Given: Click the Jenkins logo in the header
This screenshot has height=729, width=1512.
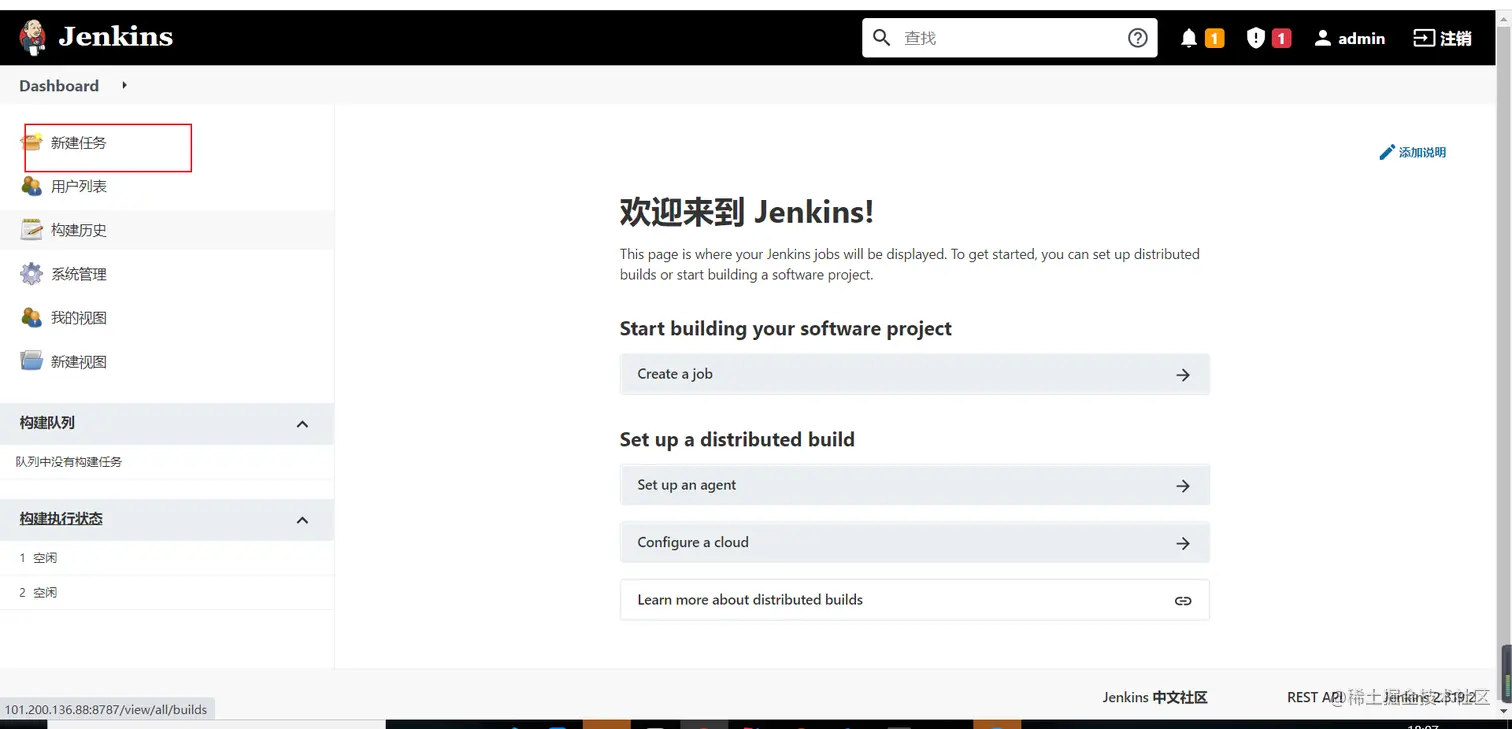Looking at the screenshot, I should 96,37.
